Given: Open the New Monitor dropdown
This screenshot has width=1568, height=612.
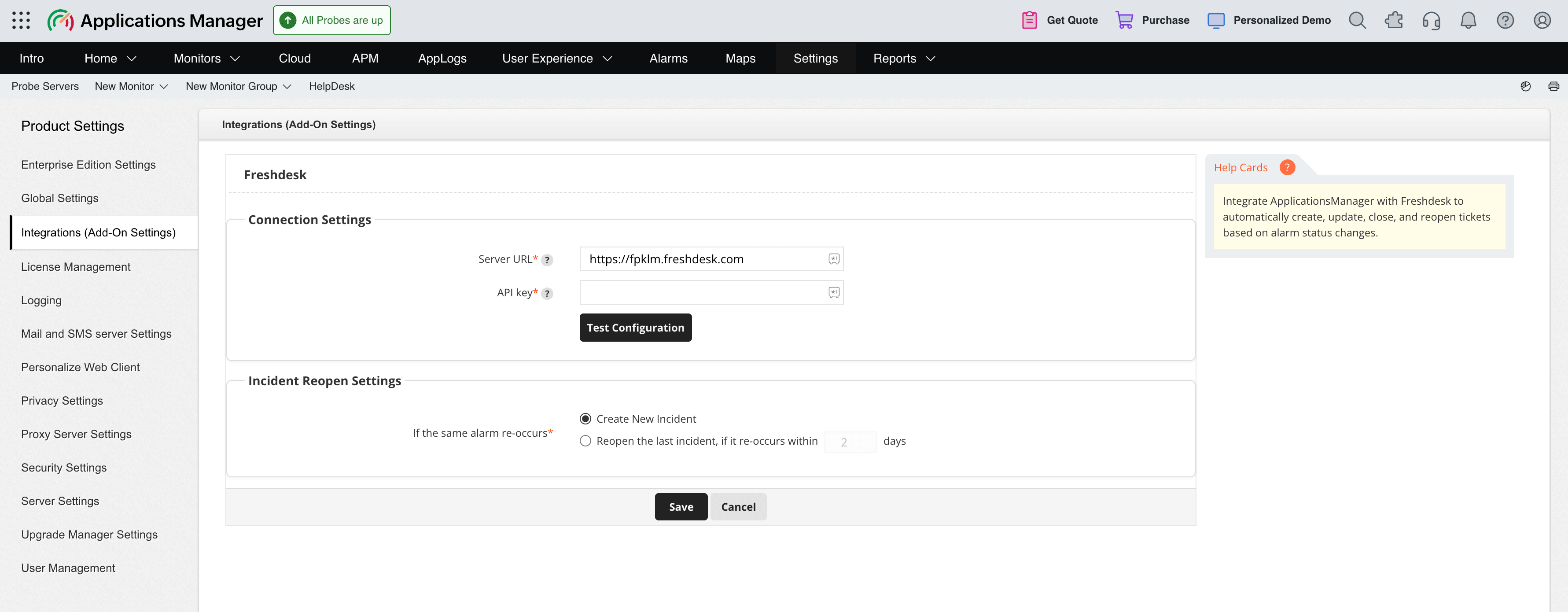Looking at the screenshot, I should pos(131,86).
